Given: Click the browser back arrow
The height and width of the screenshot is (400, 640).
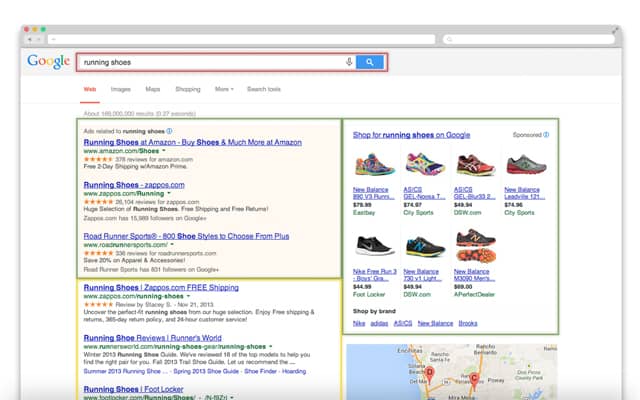Looking at the screenshot, I should tap(29, 39).
